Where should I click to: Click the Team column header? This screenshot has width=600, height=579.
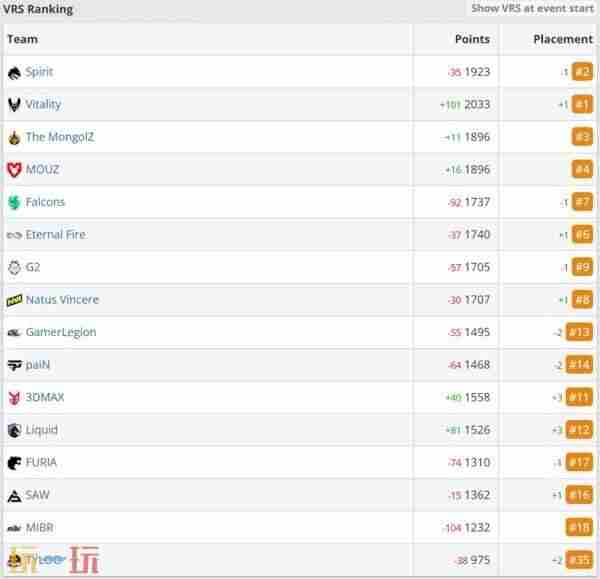[x=22, y=39]
